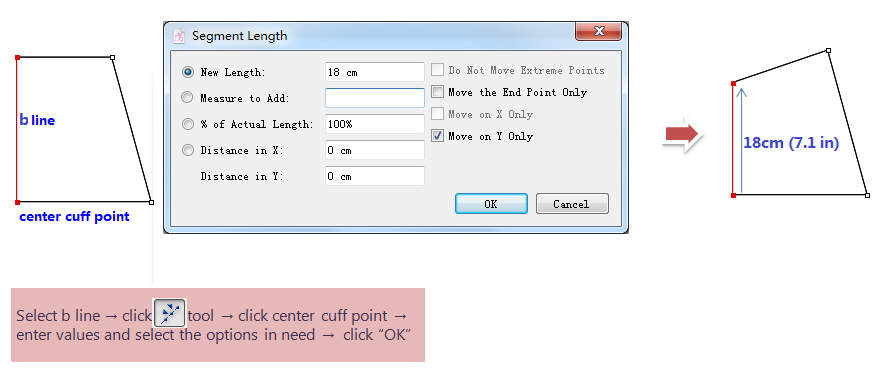The image size is (882, 373).
Task: Choose the % of Actual Length option
Action: (x=187, y=124)
